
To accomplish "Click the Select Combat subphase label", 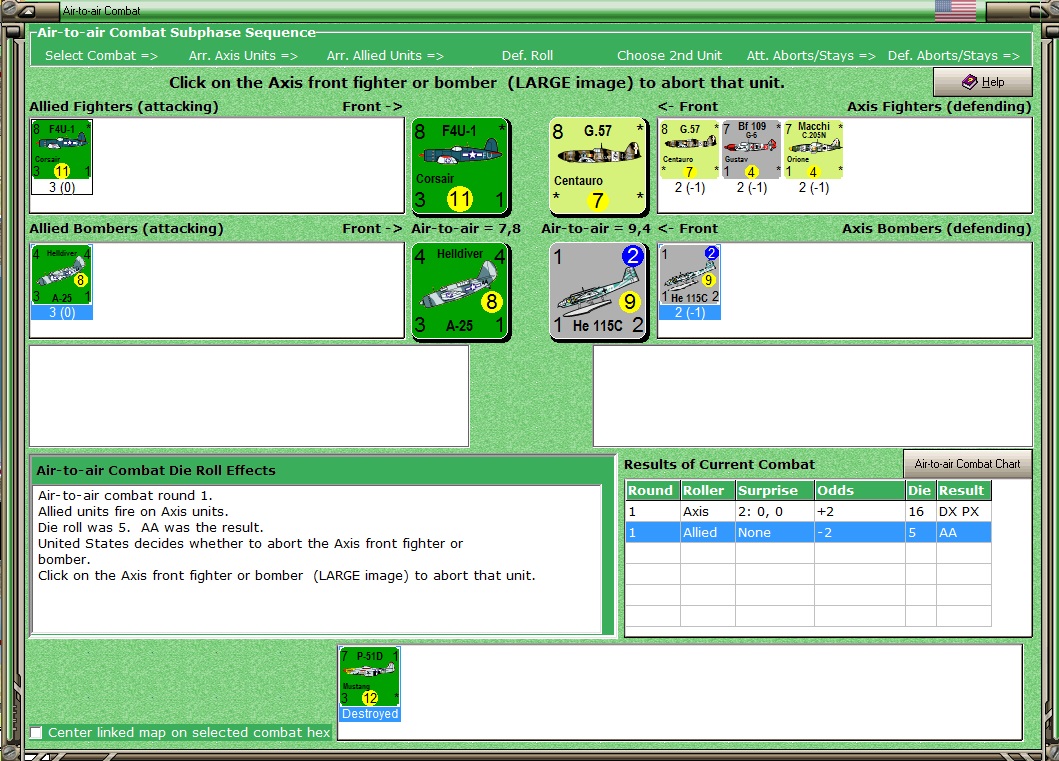I will click(101, 56).
